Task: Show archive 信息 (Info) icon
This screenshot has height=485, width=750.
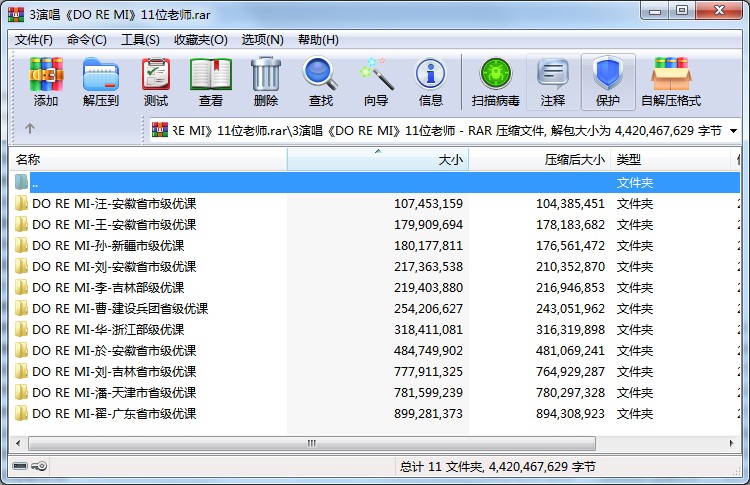Action: click(430, 74)
